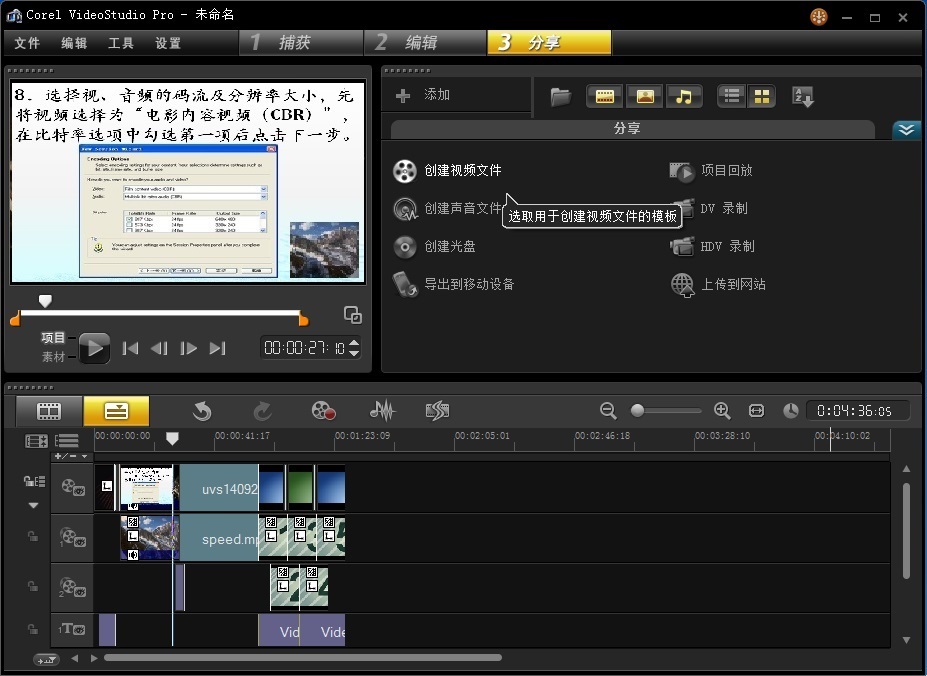This screenshot has width=927, height=676.
Task: Click the 创建光盘 (create disc) icon
Action: pos(404,247)
